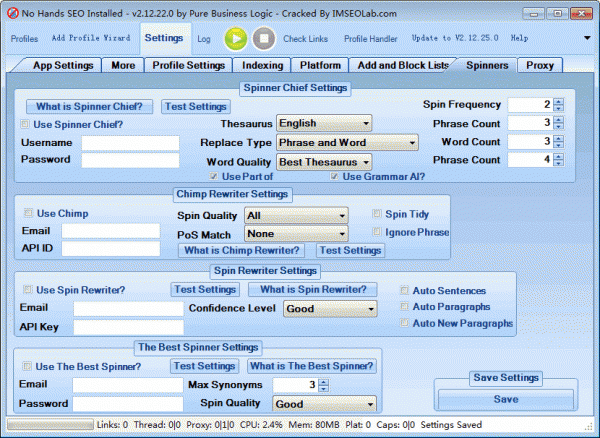Click the Settings Saved status text

coord(451,425)
